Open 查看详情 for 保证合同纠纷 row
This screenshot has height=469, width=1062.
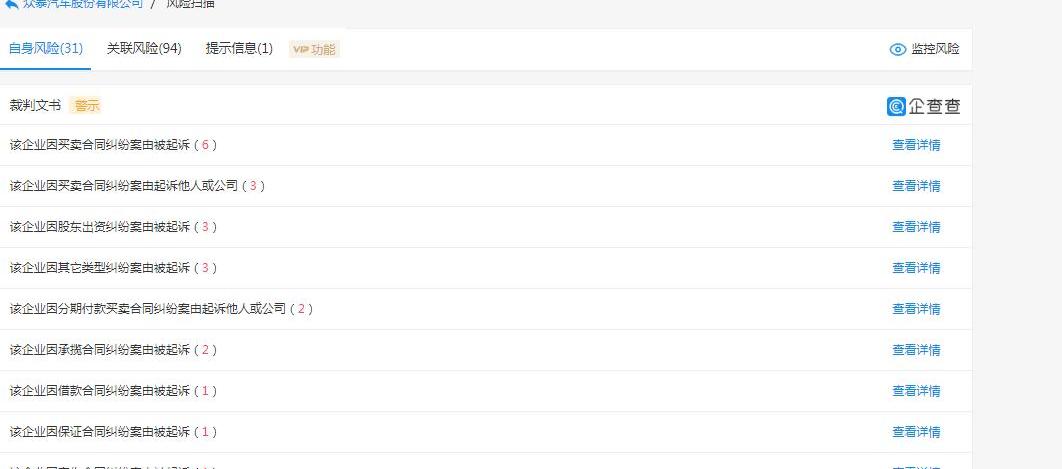916,432
